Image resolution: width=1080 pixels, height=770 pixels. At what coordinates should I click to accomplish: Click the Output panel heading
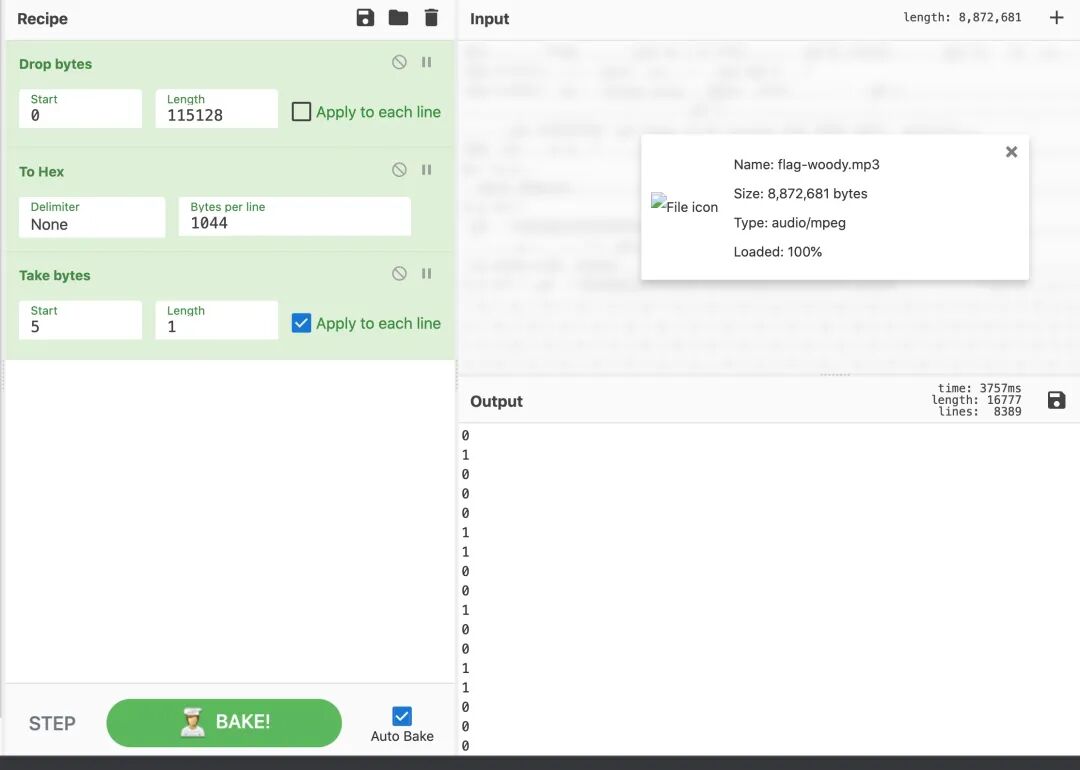click(496, 401)
